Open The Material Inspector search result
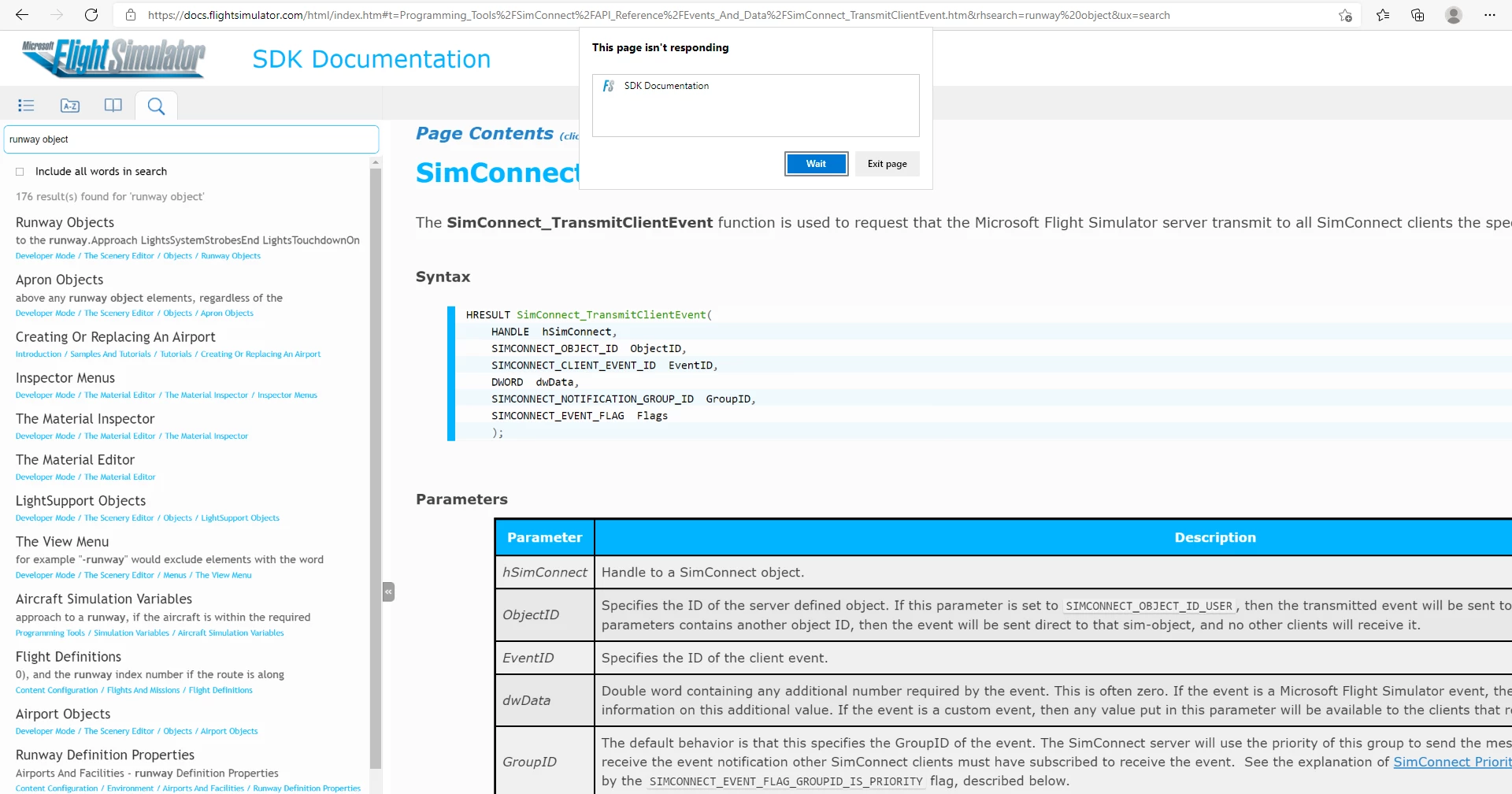This screenshot has height=794, width=1512. click(x=85, y=419)
